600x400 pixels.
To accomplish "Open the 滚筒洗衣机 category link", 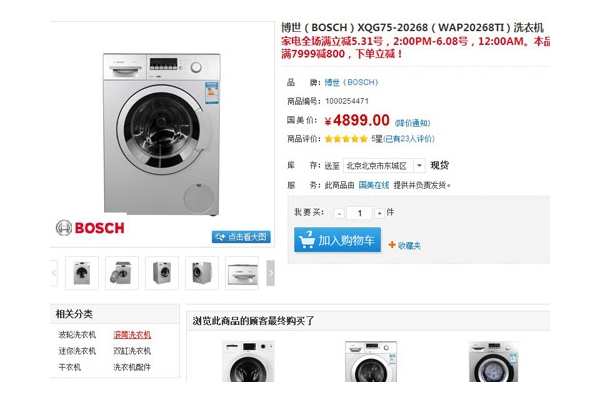I will click(x=132, y=335).
